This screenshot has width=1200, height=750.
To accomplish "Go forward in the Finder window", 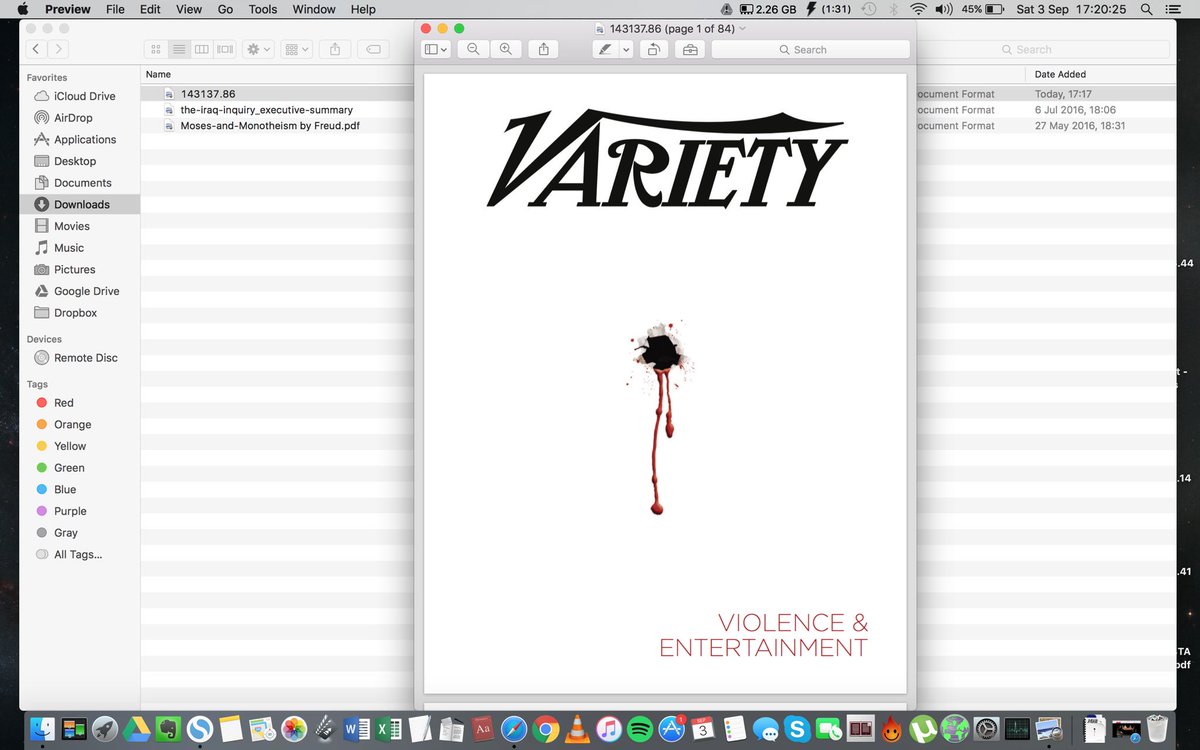I will [59, 48].
